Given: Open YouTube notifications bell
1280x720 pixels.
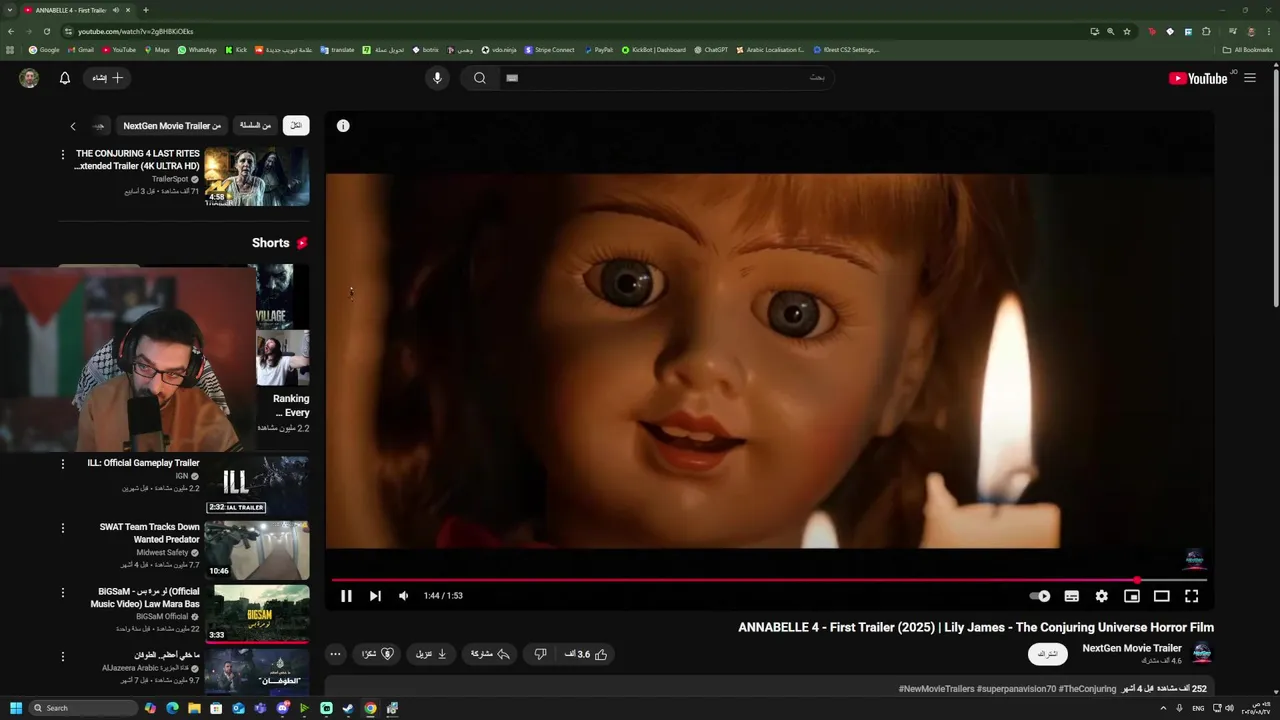Looking at the screenshot, I should [x=65, y=78].
